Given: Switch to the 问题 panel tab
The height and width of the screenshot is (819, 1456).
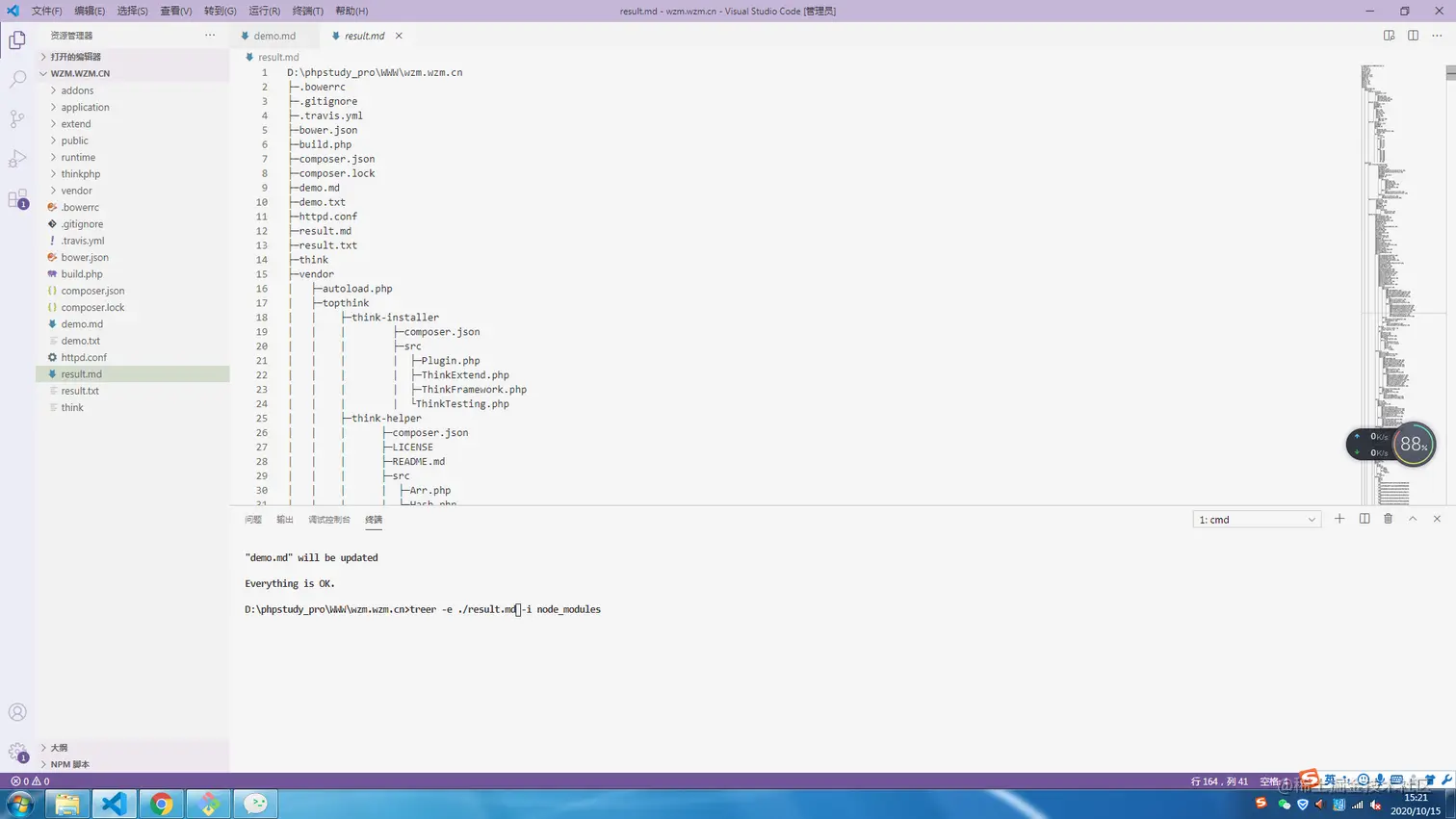Looking at the screenshot, I should 253,520.
